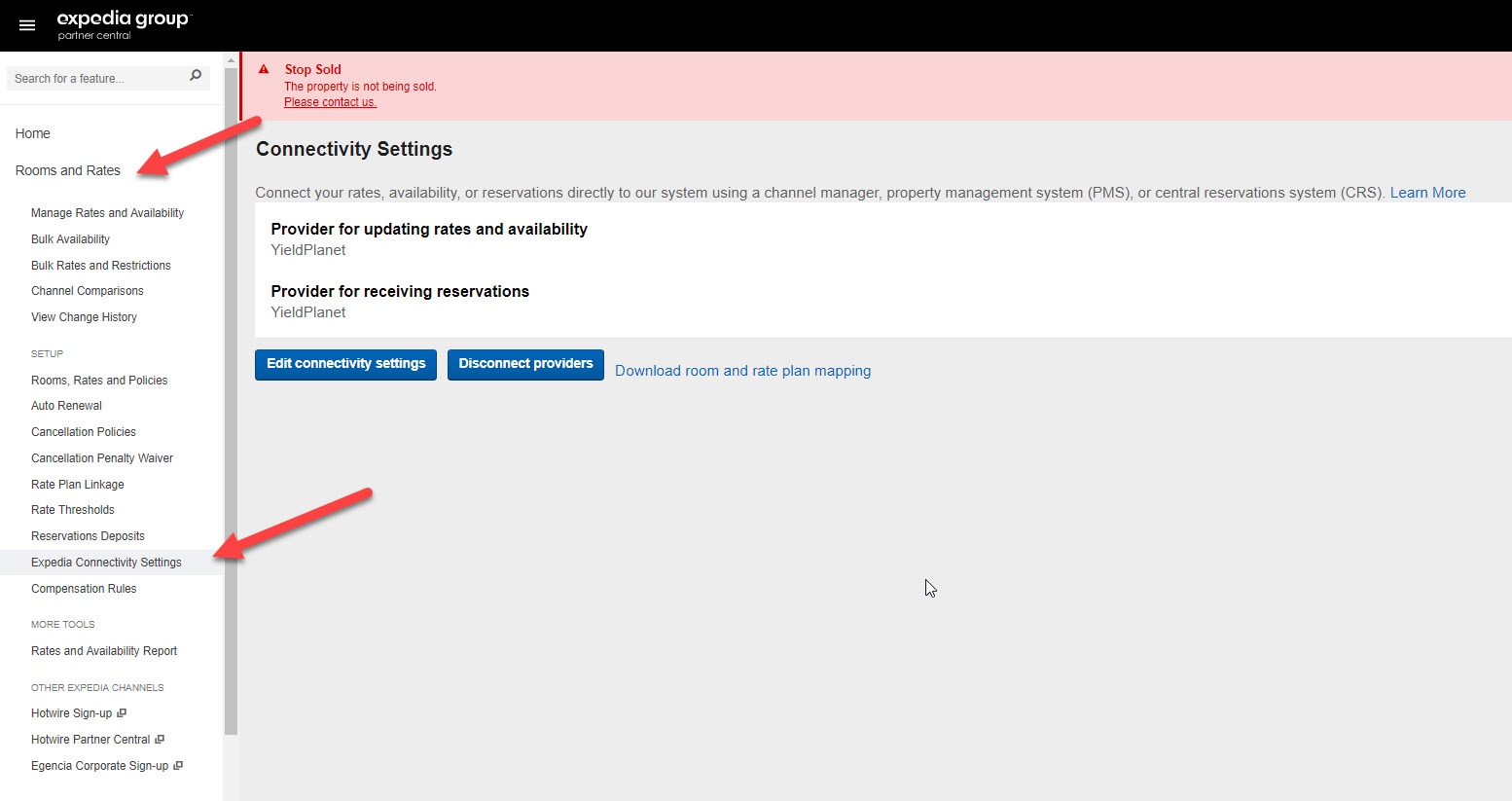Download room and rate plan mapping
This screenshot has width=1512, height=801.
coord(742,371)
